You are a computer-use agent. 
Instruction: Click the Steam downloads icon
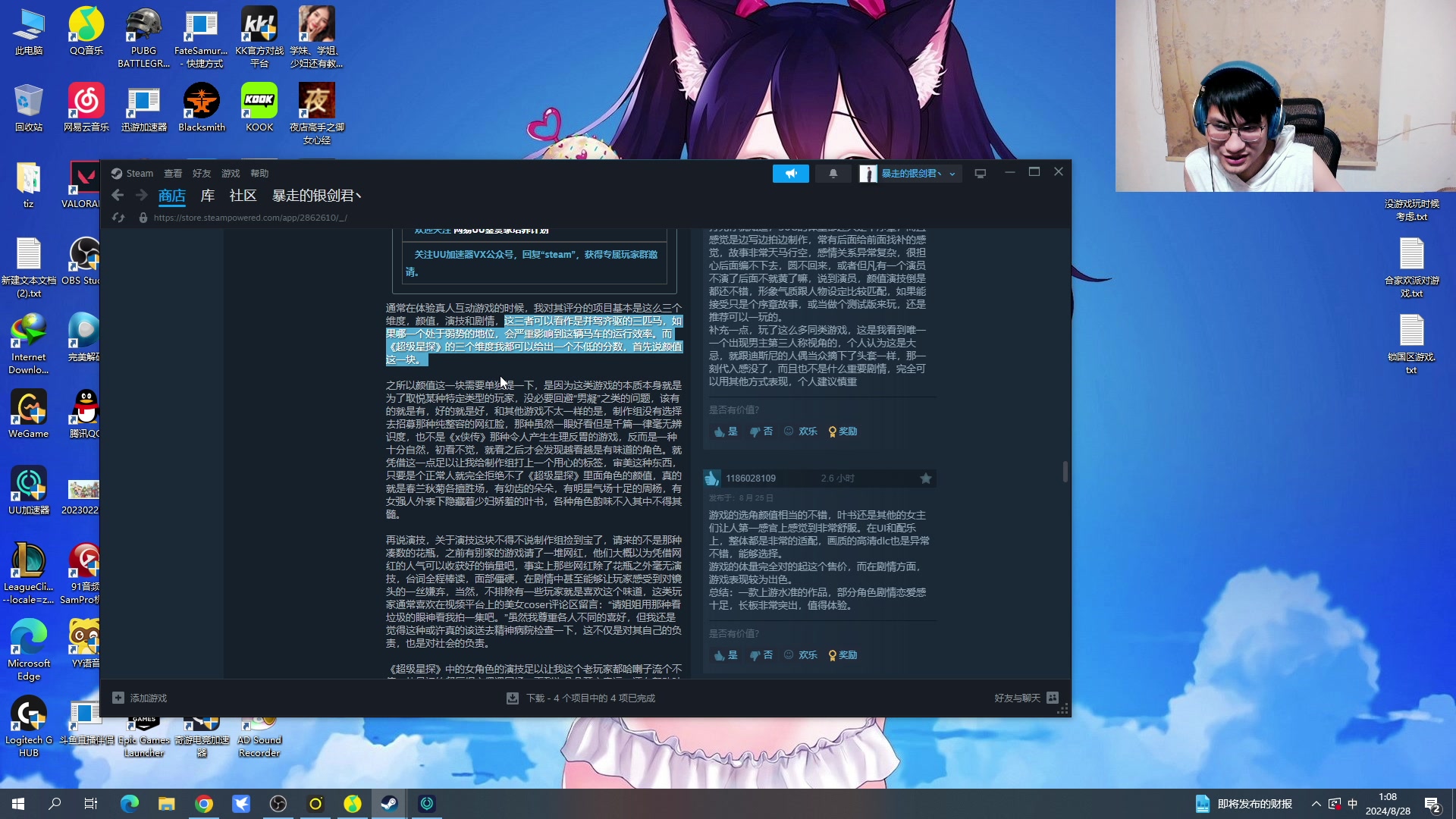click(513, 698)
